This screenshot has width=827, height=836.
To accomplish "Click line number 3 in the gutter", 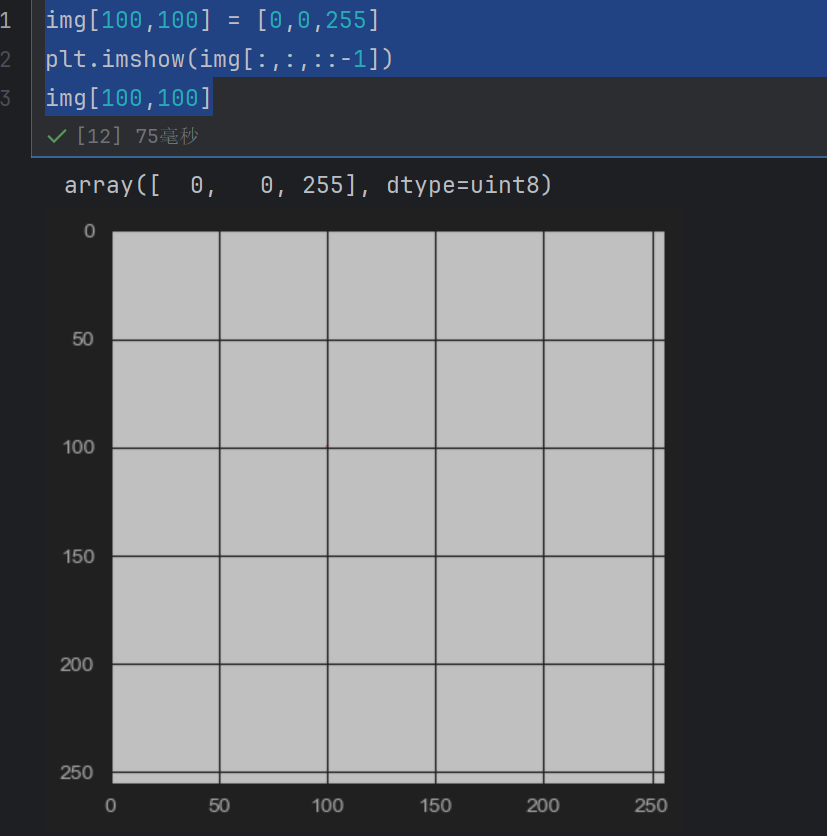I will pyautogui.click(x=5, y=98).
